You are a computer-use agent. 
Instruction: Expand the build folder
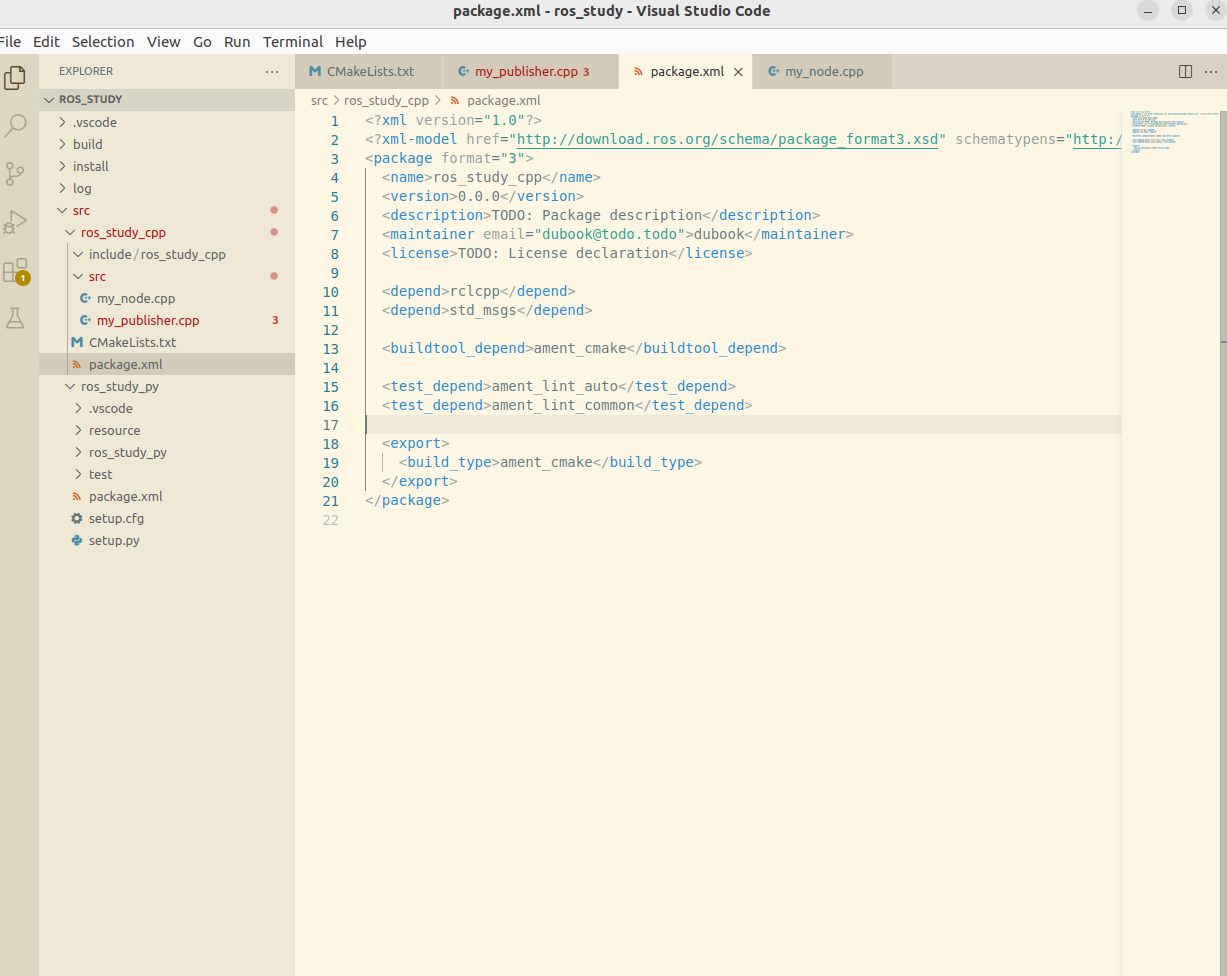[167, 144]
